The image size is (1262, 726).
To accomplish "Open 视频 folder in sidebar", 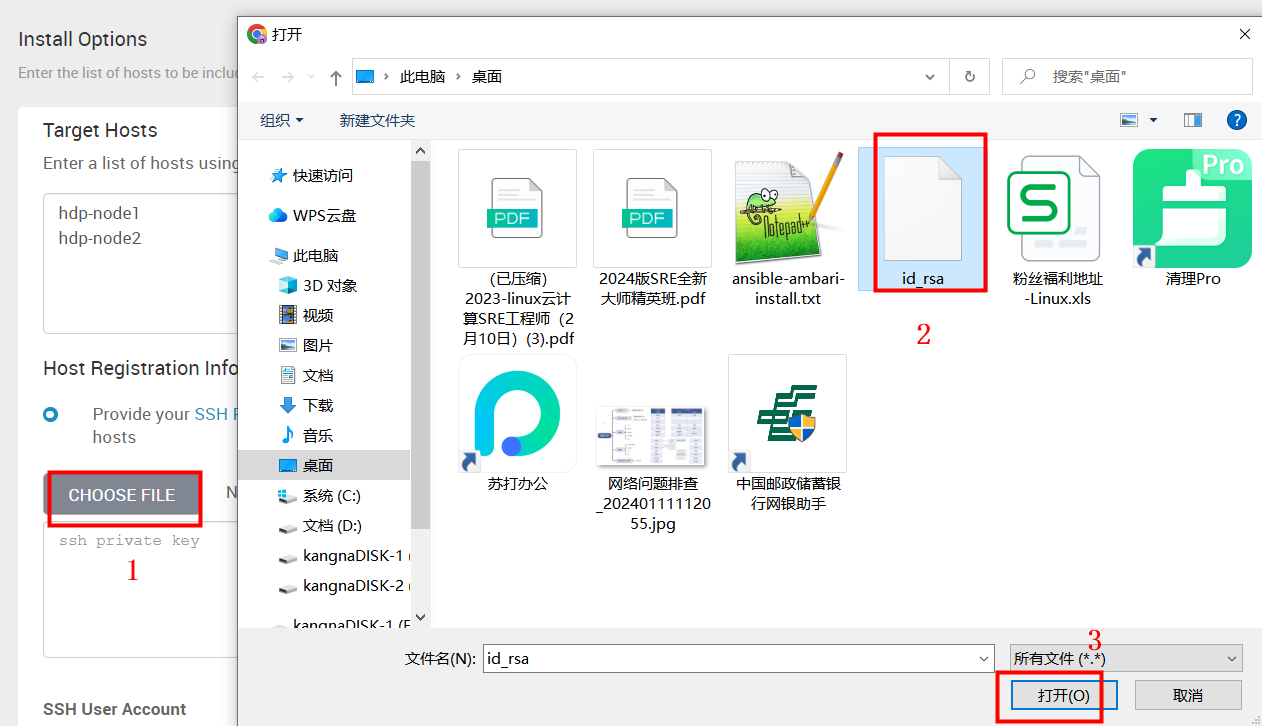I will (x=306, y=315).
